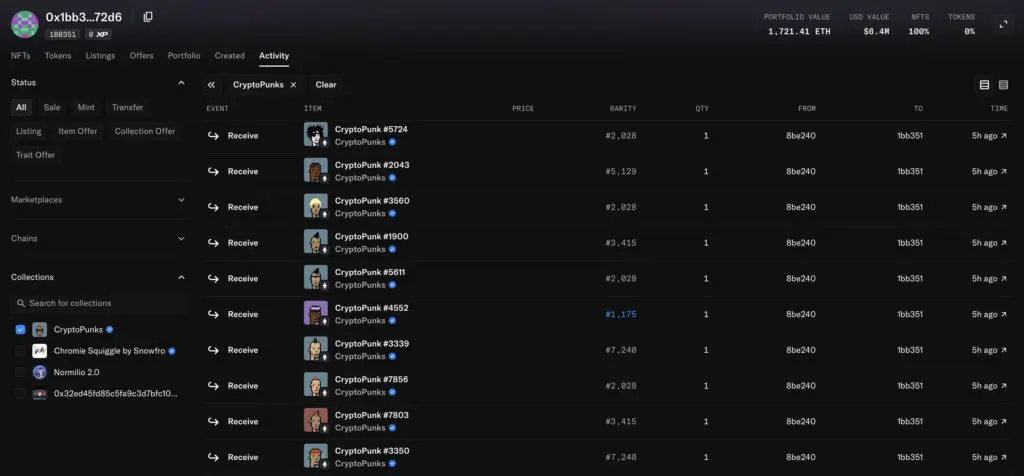Open the Tokens tab

tap(58, 56)
